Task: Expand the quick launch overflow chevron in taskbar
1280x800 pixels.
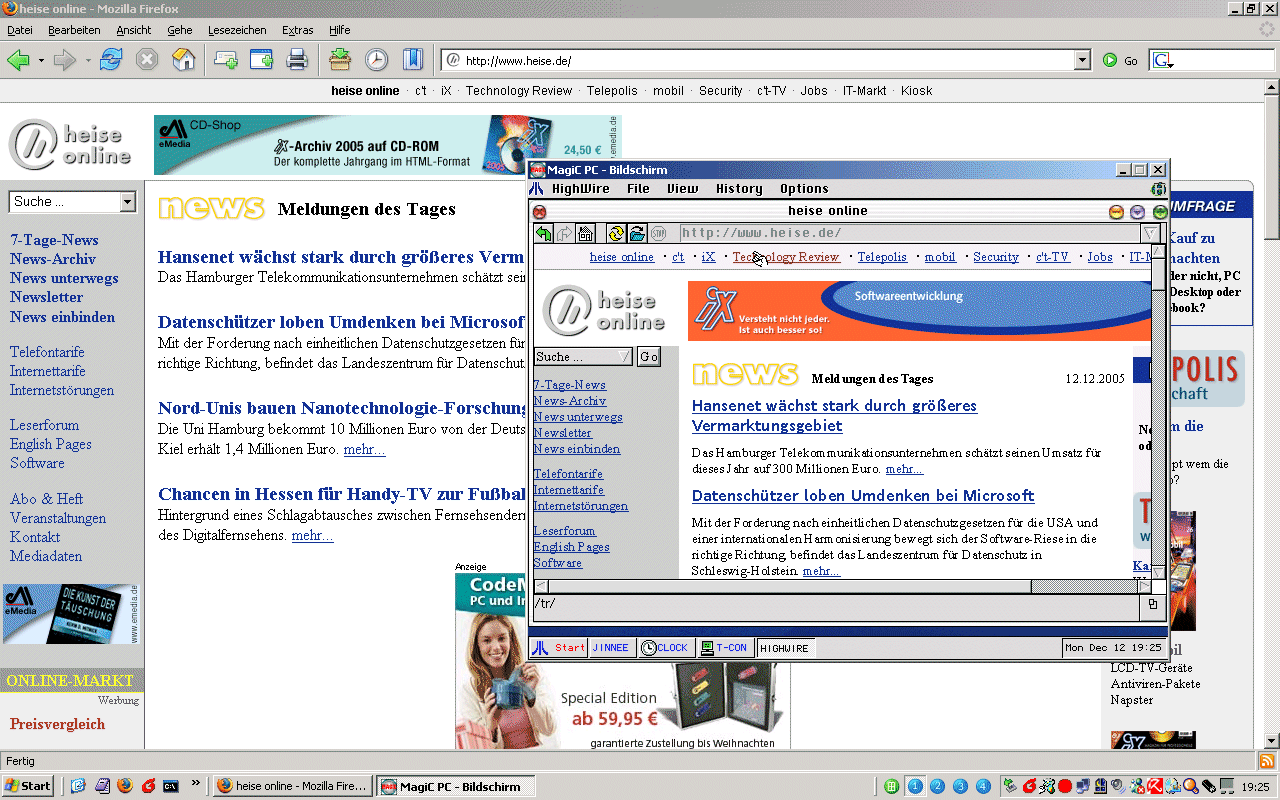Action: click(x=196, y=784)
